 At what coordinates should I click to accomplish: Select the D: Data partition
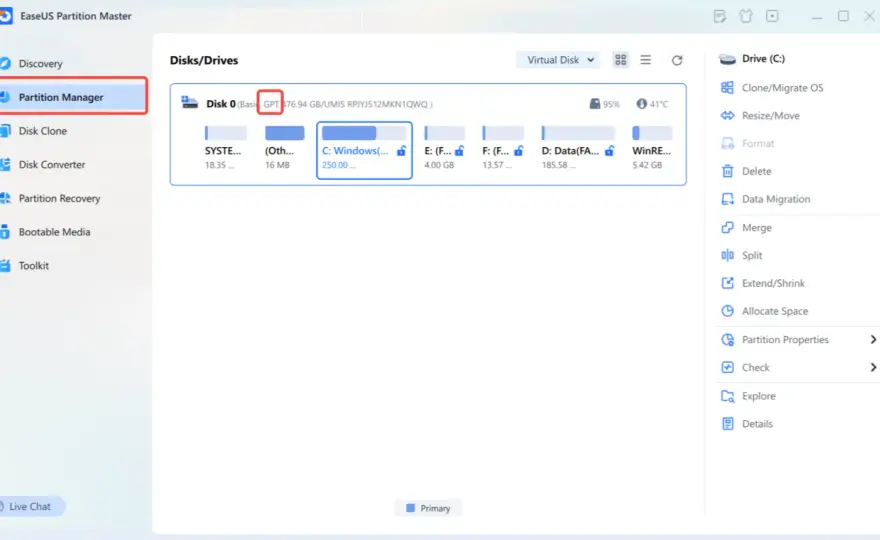click(x=578, y=148)
